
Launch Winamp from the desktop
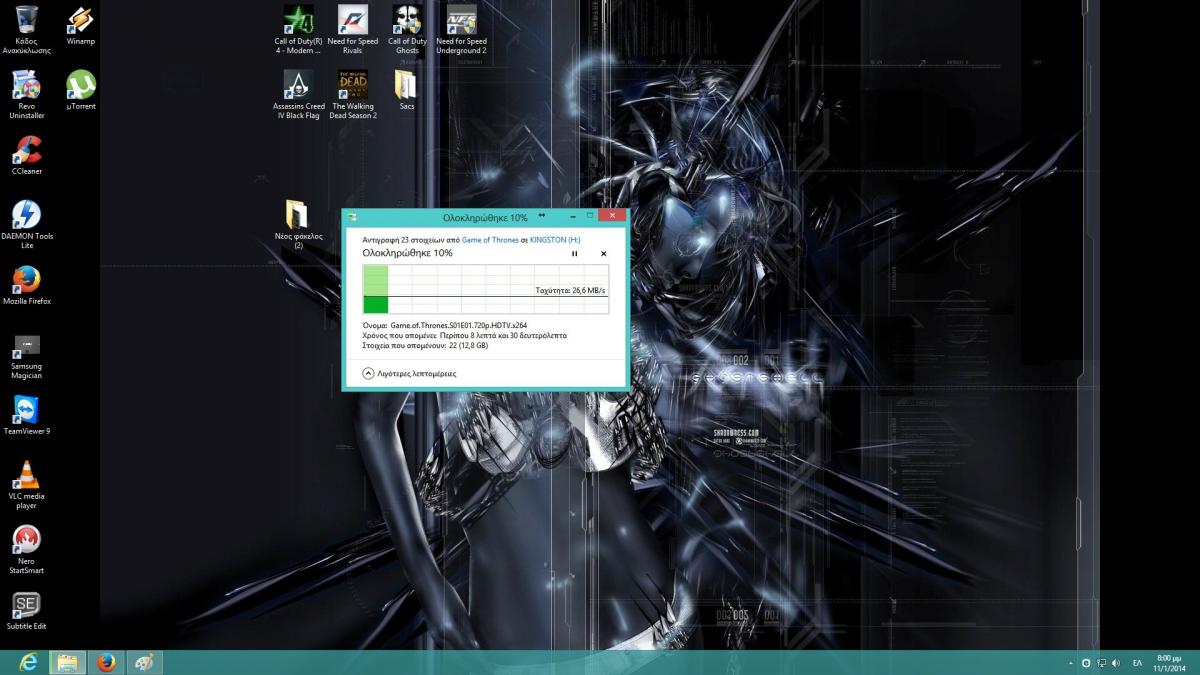(x=81, y=26)
